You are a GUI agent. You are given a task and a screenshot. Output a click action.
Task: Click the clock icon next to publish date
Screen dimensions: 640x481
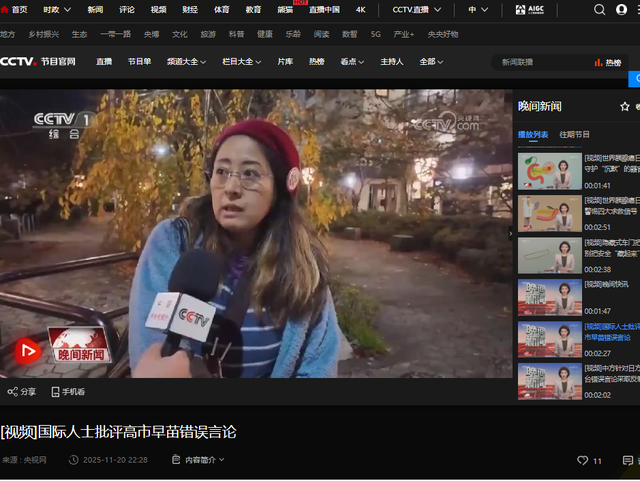(x=73, y=460)
